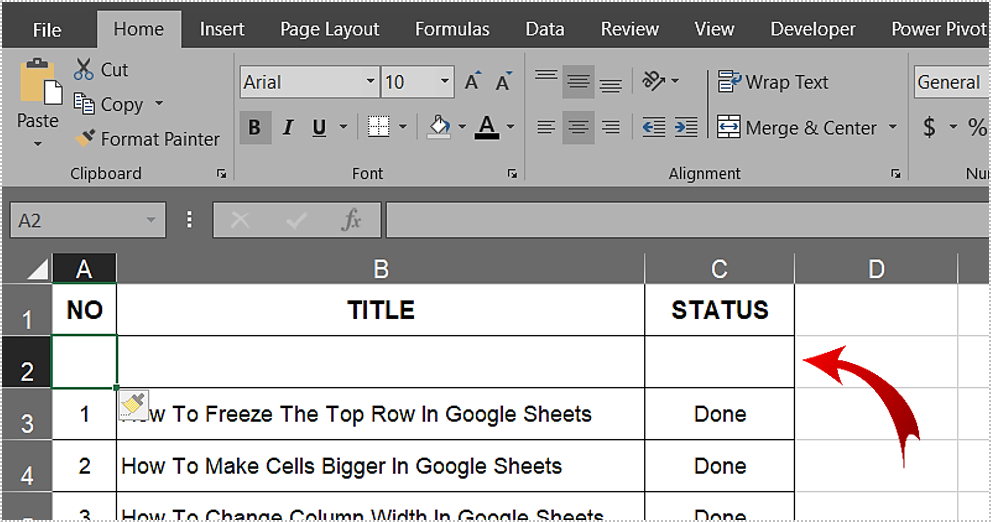Apply the Percent Style icon
Screen dimensions: 991x522
[978, 127]
